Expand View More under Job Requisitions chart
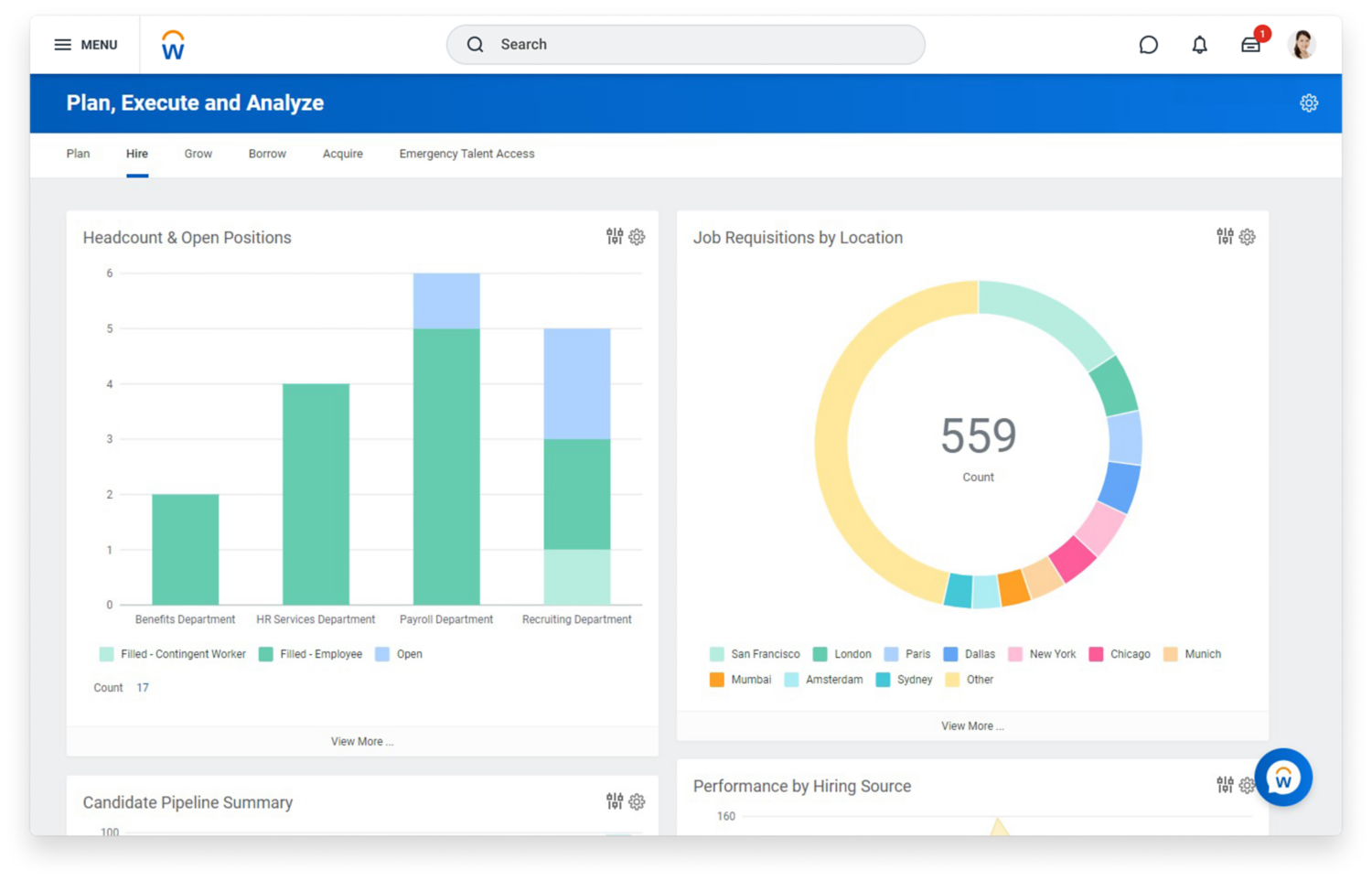Viewport: 1372px width, 881px height. (972, 726)
